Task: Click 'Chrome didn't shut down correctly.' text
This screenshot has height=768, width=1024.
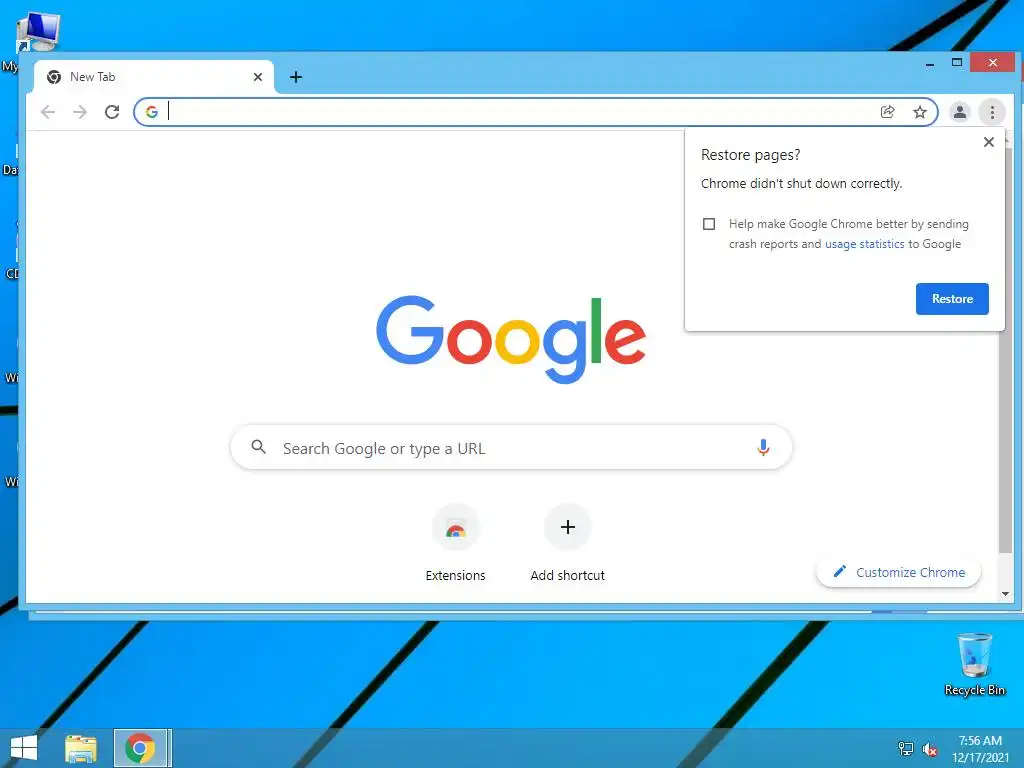Action: 801,184
